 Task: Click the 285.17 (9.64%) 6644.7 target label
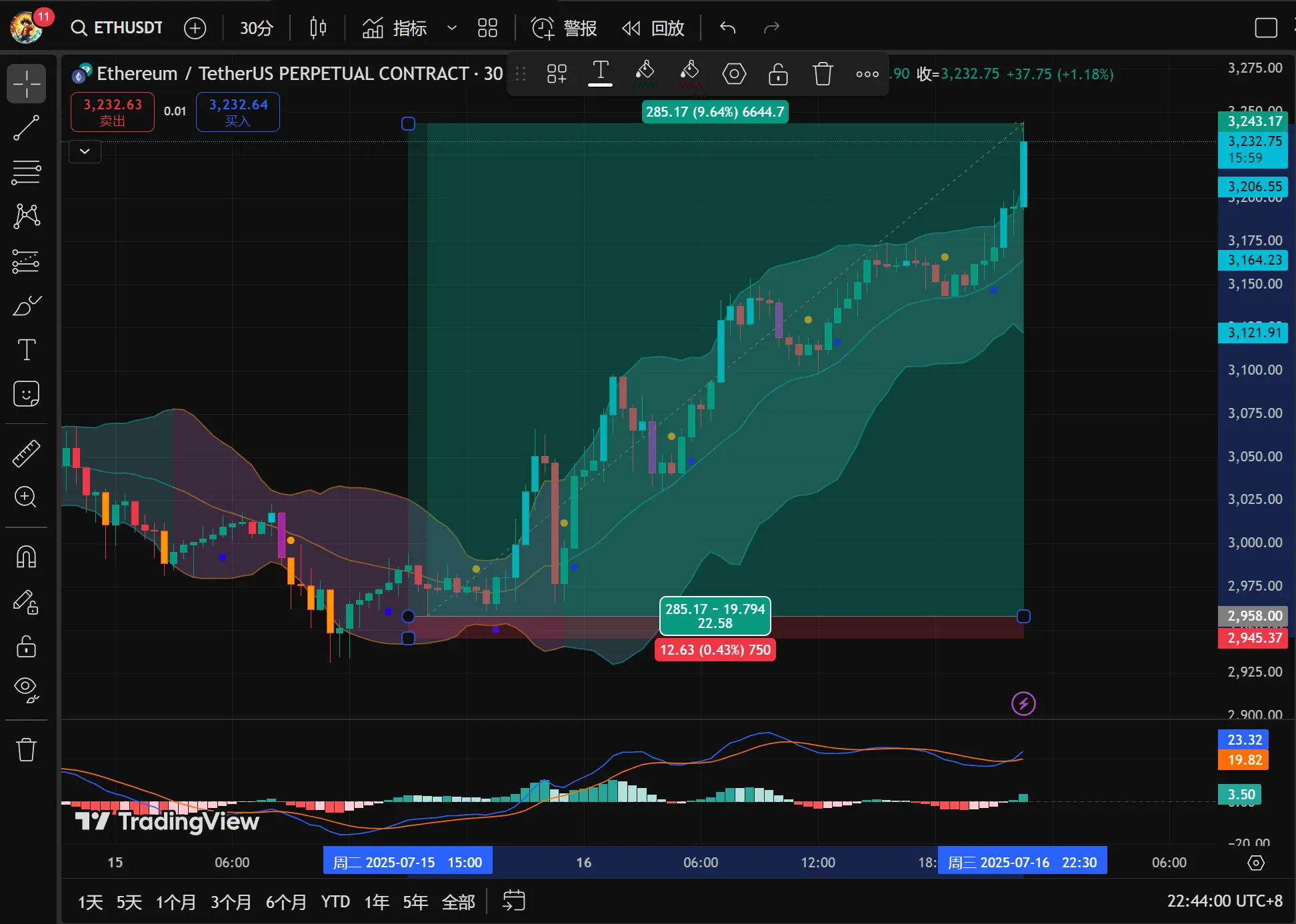point(715,112)
